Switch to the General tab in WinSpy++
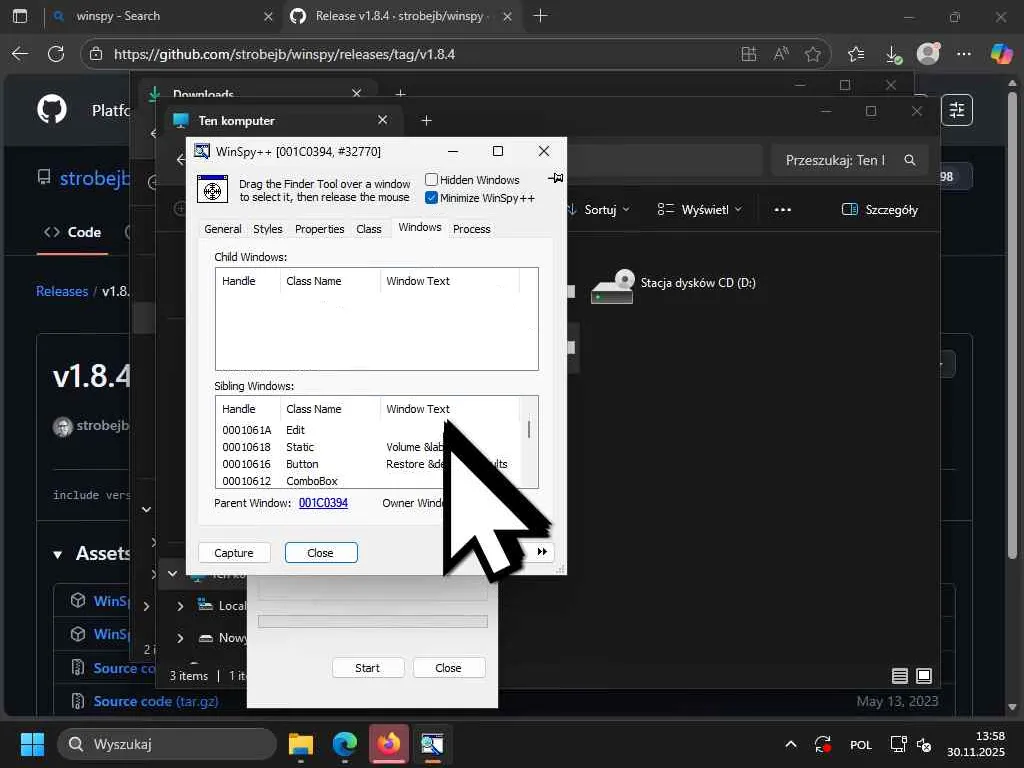 click(223, 229)
